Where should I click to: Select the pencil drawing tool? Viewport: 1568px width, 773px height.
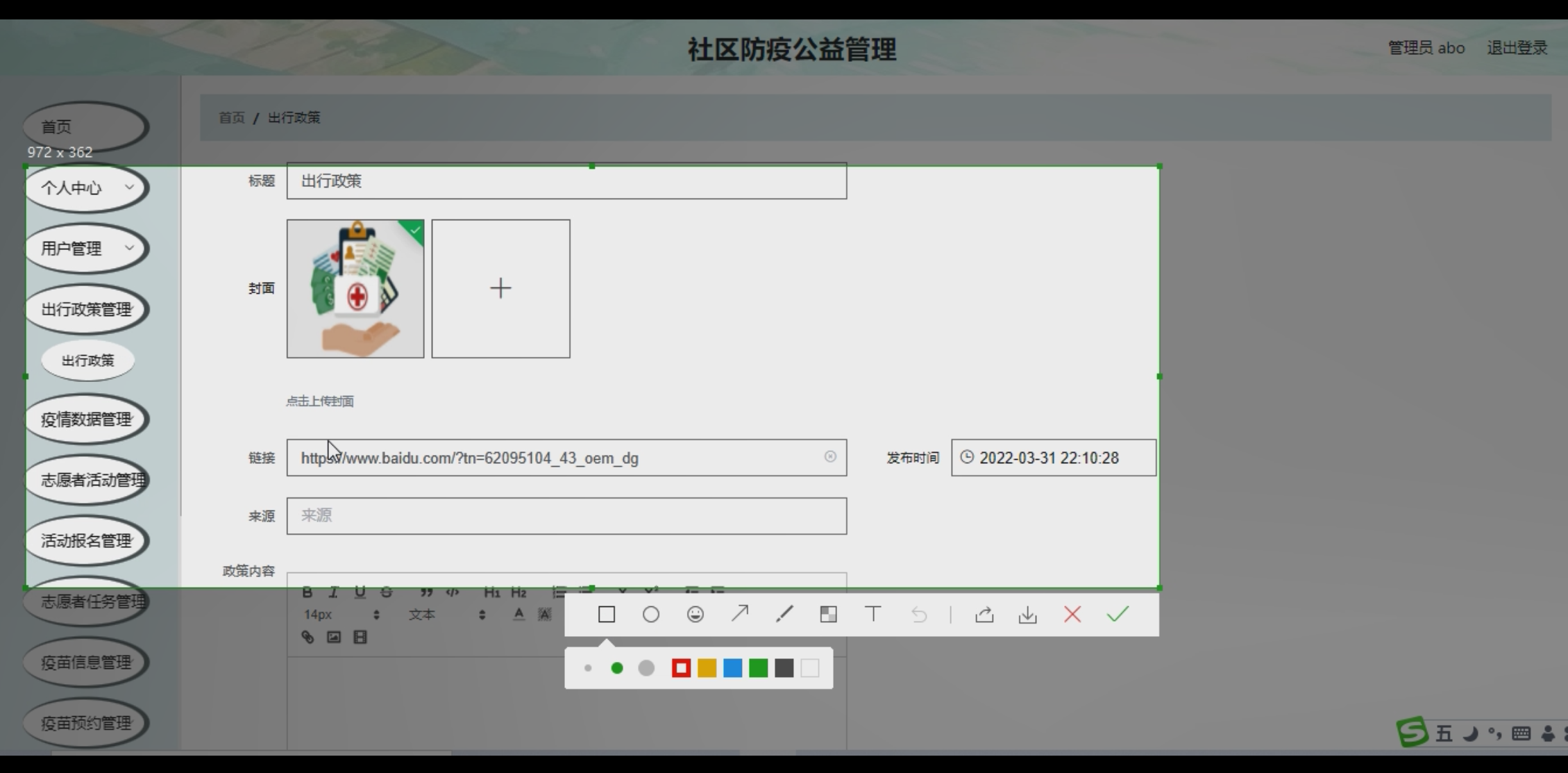click(x=784, y=614)
